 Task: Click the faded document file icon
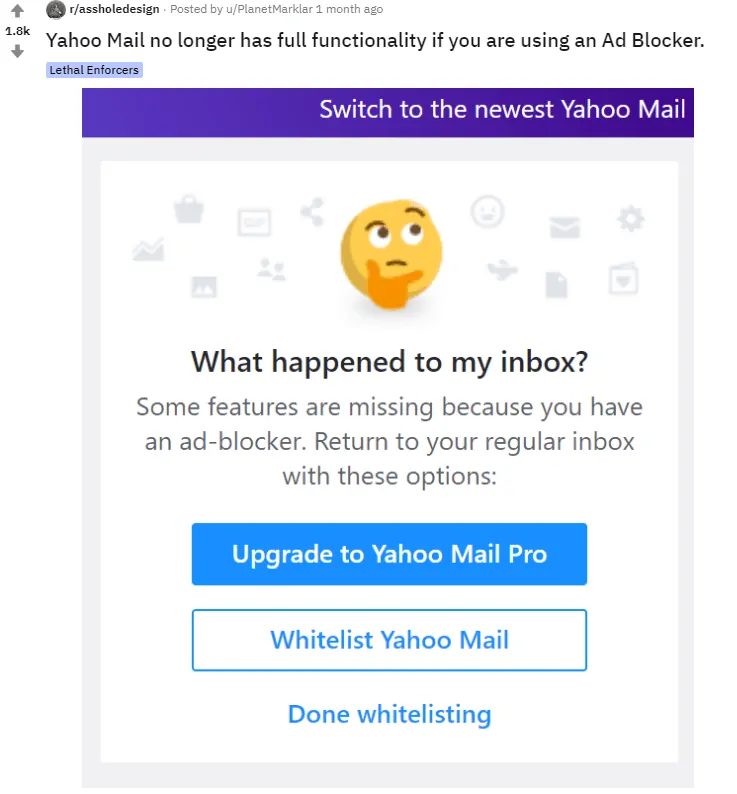pyautogui.click(x=556, y=284)
